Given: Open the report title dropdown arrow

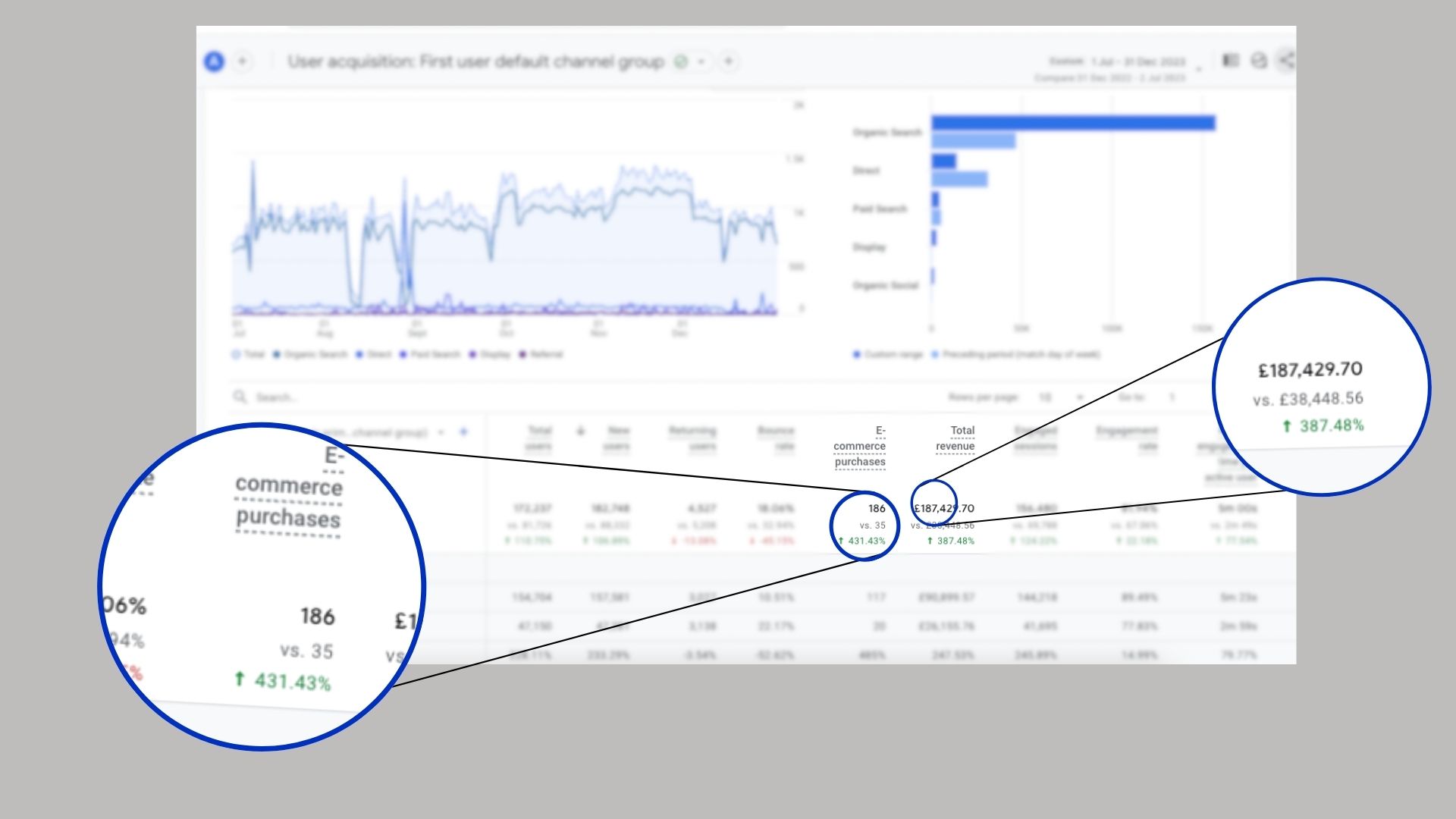Looking at the screenshot, I should click(701, 62).
